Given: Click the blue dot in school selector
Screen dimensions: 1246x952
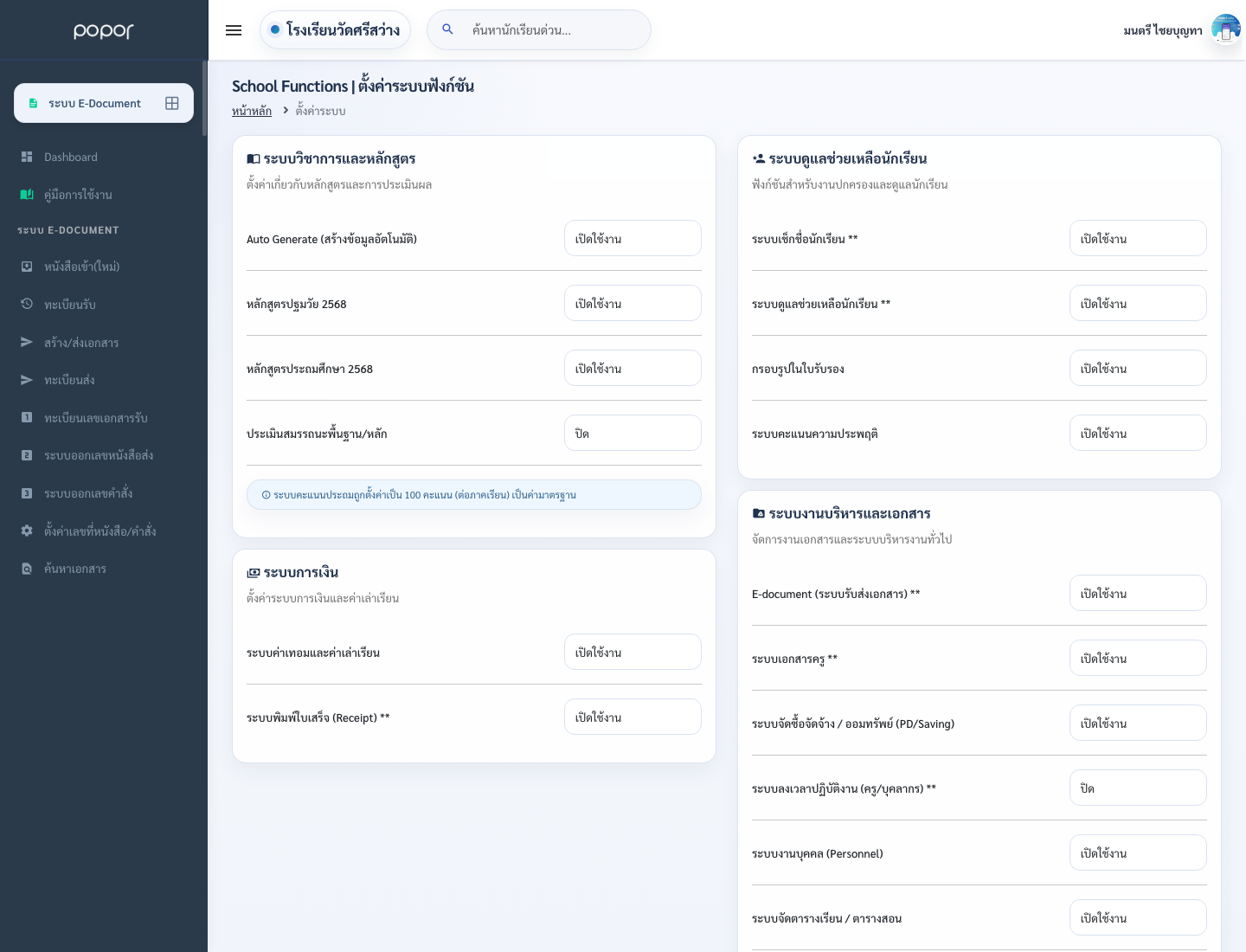Looking at the screenshot, I should 275,29.
